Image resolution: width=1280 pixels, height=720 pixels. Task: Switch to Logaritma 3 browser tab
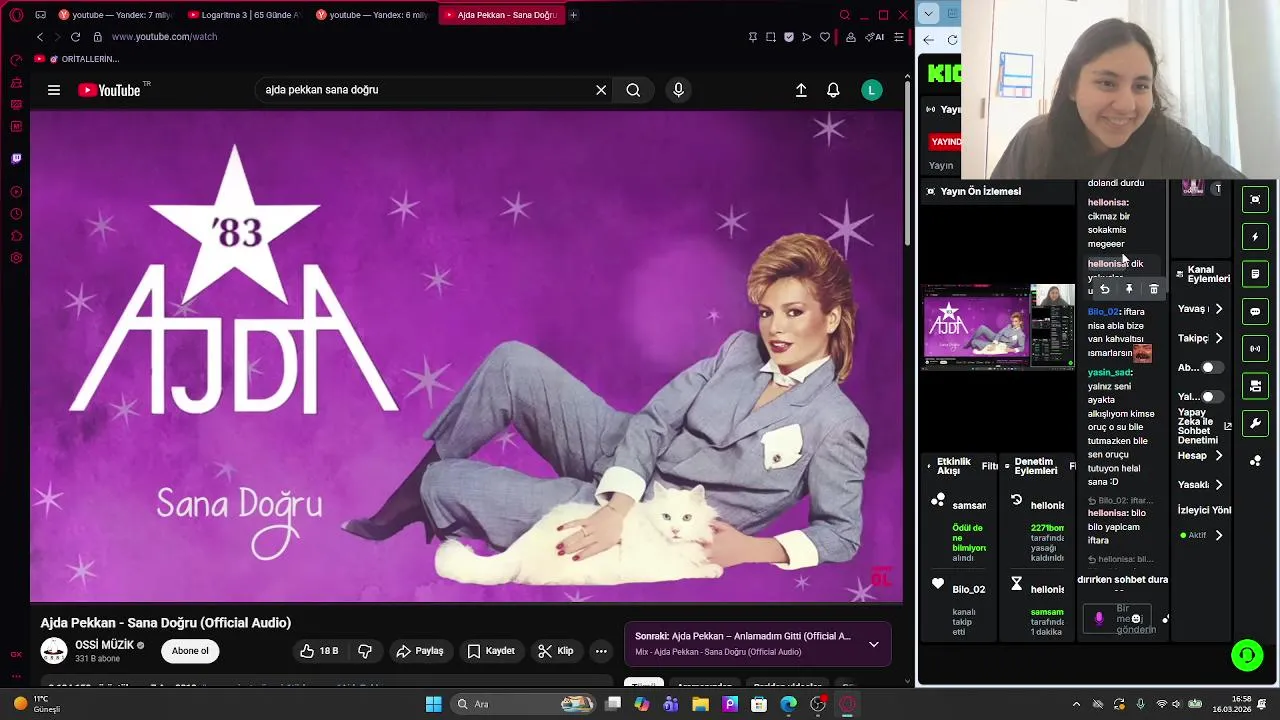pos(243,15)
